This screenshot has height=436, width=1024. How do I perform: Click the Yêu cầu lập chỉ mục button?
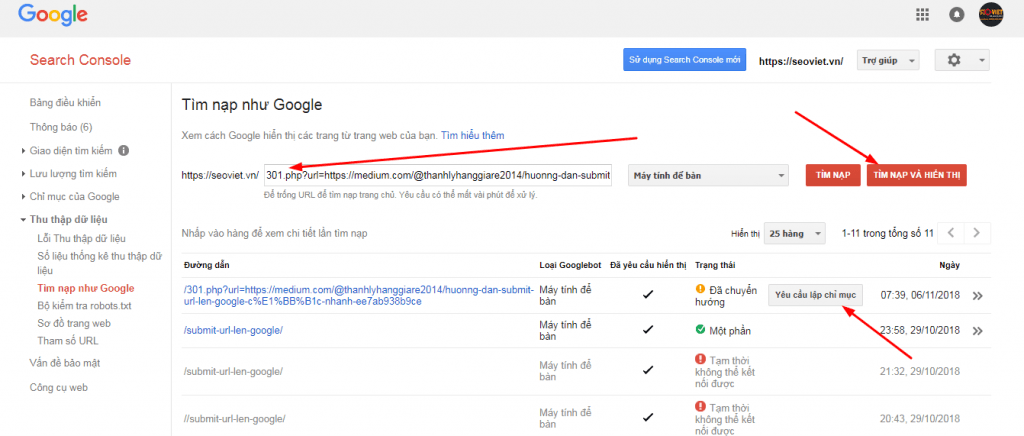click(x=815, y=295)
